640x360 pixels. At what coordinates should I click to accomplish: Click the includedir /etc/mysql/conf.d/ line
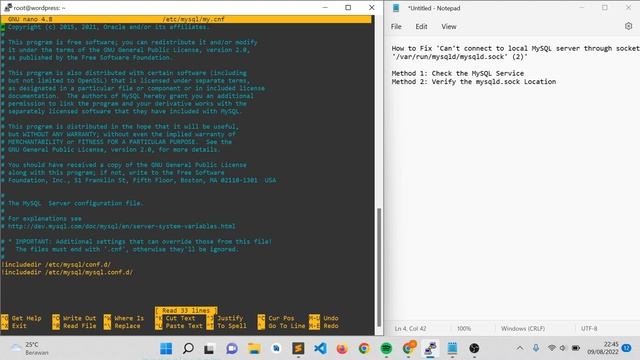click(56, 264)
